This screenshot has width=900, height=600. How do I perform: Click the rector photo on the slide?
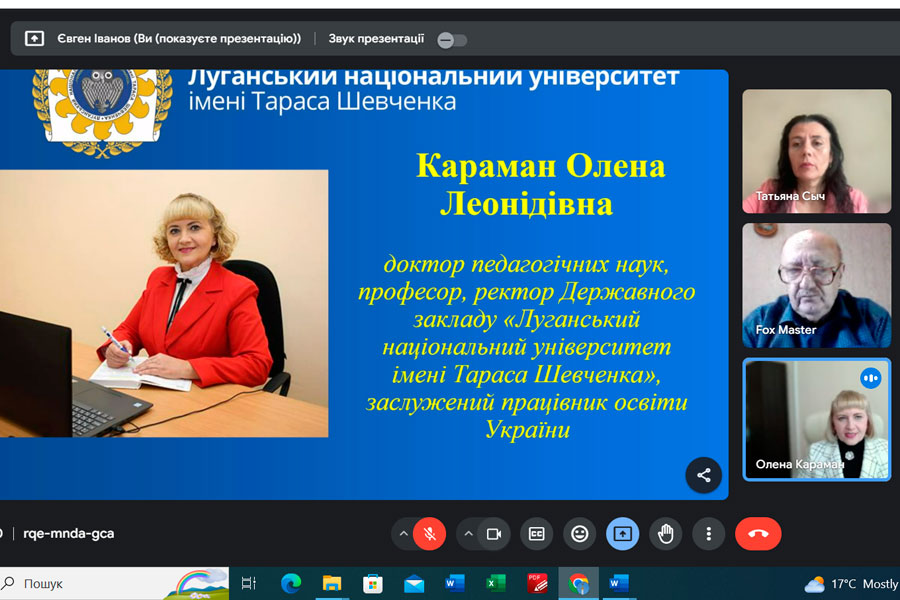tap(164, 303)
